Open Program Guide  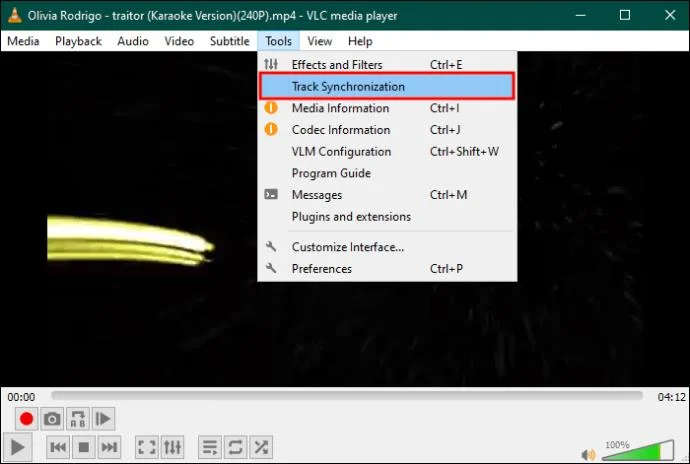[387, 173]
